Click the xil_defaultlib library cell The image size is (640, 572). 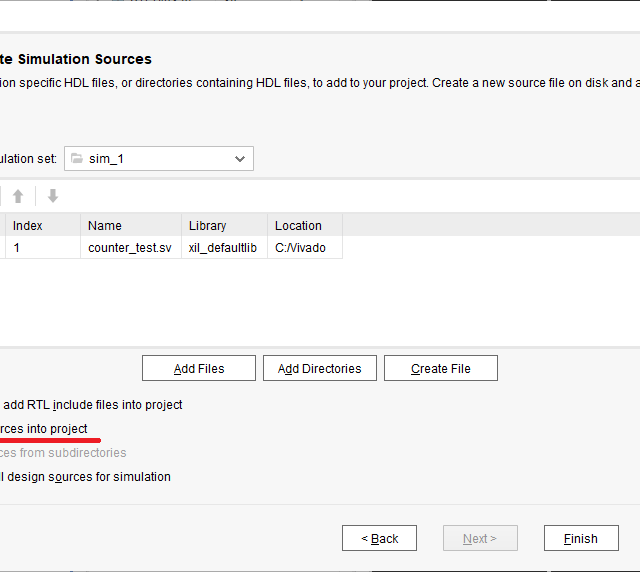point(223,248)
